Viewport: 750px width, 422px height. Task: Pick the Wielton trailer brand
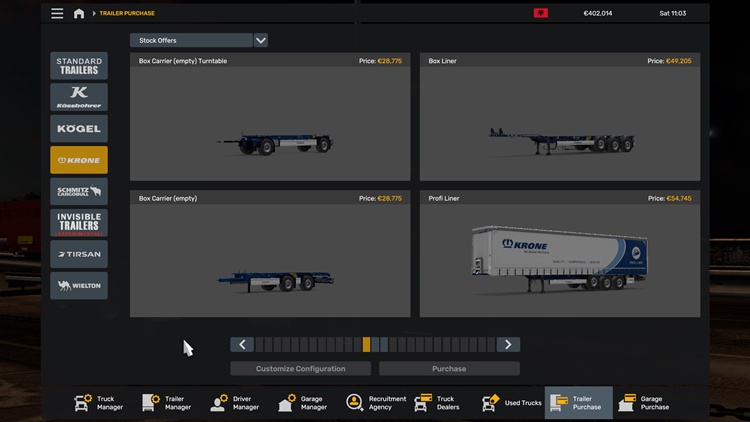click(79, 285)
